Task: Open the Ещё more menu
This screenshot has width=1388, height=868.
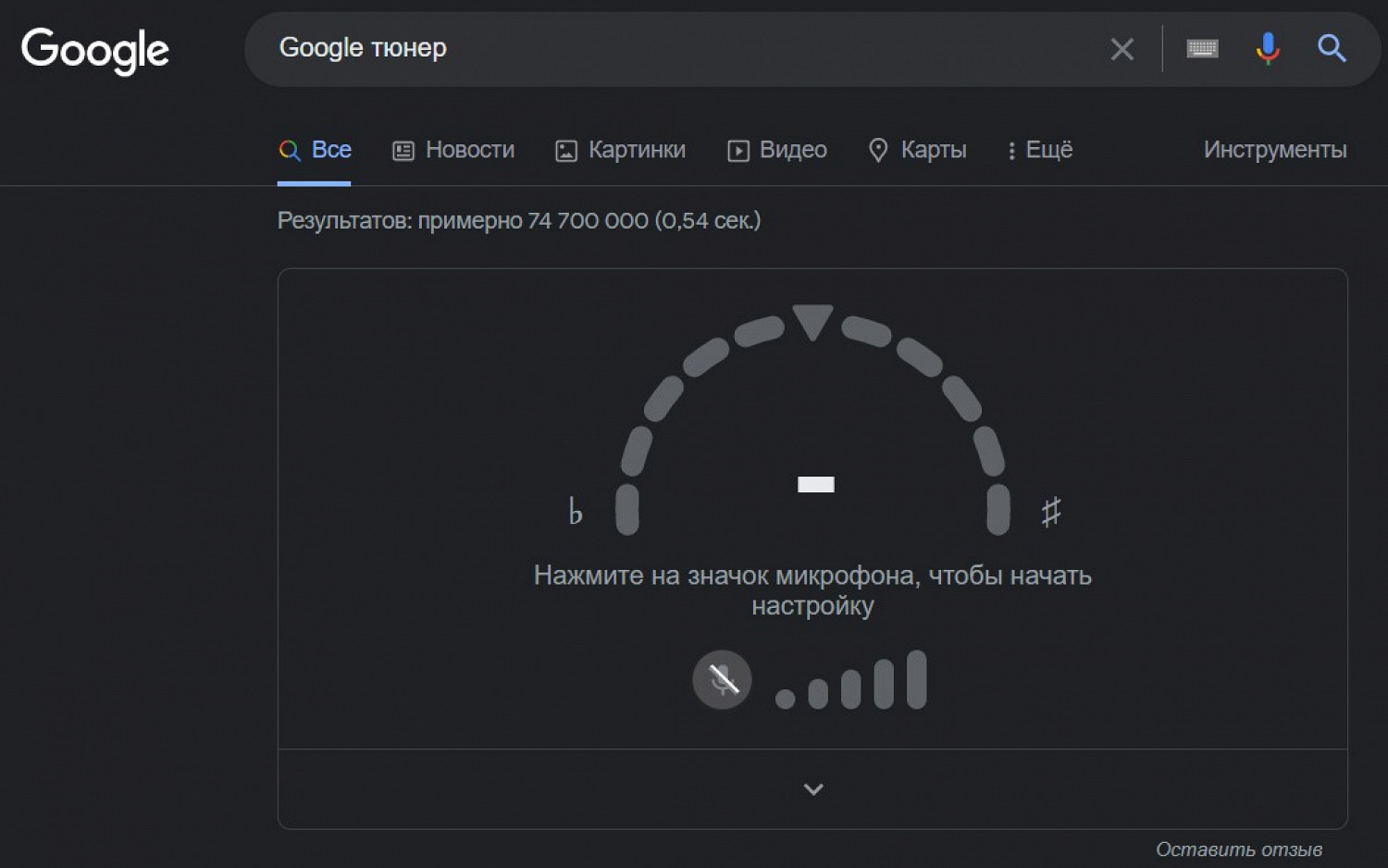Action: (1040, 150)
